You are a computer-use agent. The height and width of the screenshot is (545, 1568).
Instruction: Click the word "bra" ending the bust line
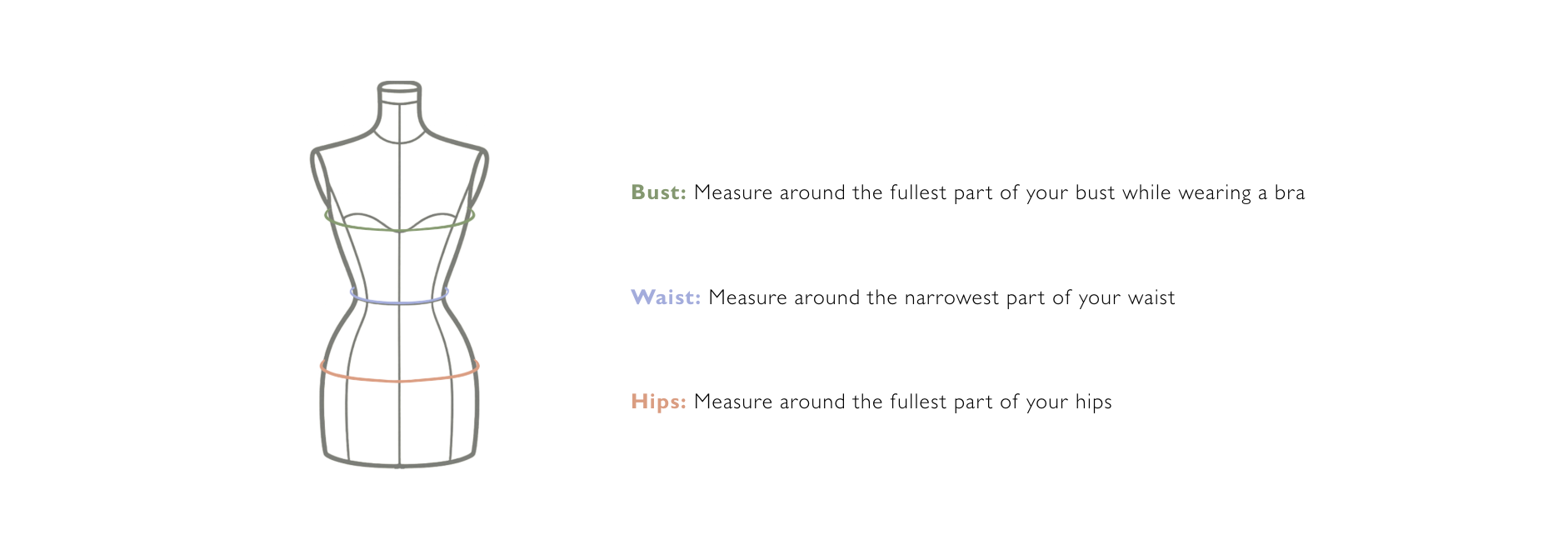click(x=1289, y=192)
